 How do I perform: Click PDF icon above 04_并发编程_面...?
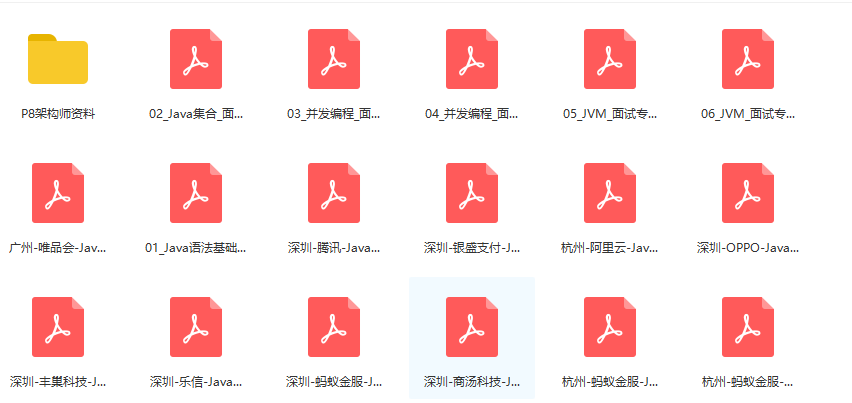[x=472, y=59]
